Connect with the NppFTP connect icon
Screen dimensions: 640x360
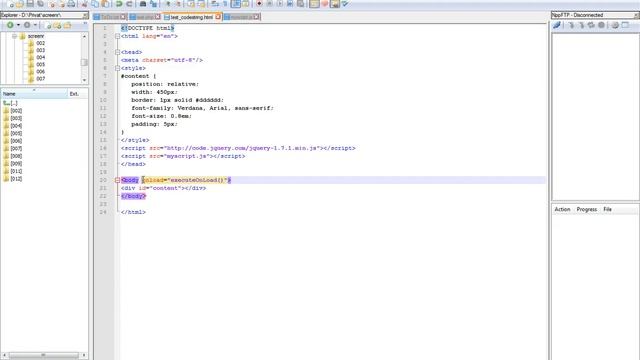coord(557,25)
